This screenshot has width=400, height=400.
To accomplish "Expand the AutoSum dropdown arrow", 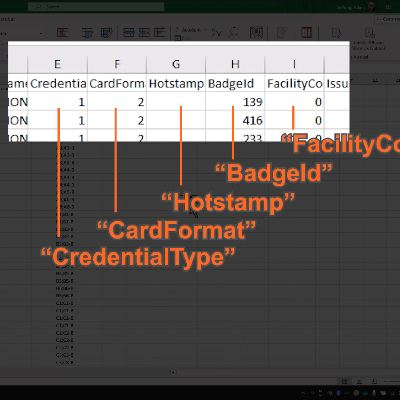I will pos(206,30).
